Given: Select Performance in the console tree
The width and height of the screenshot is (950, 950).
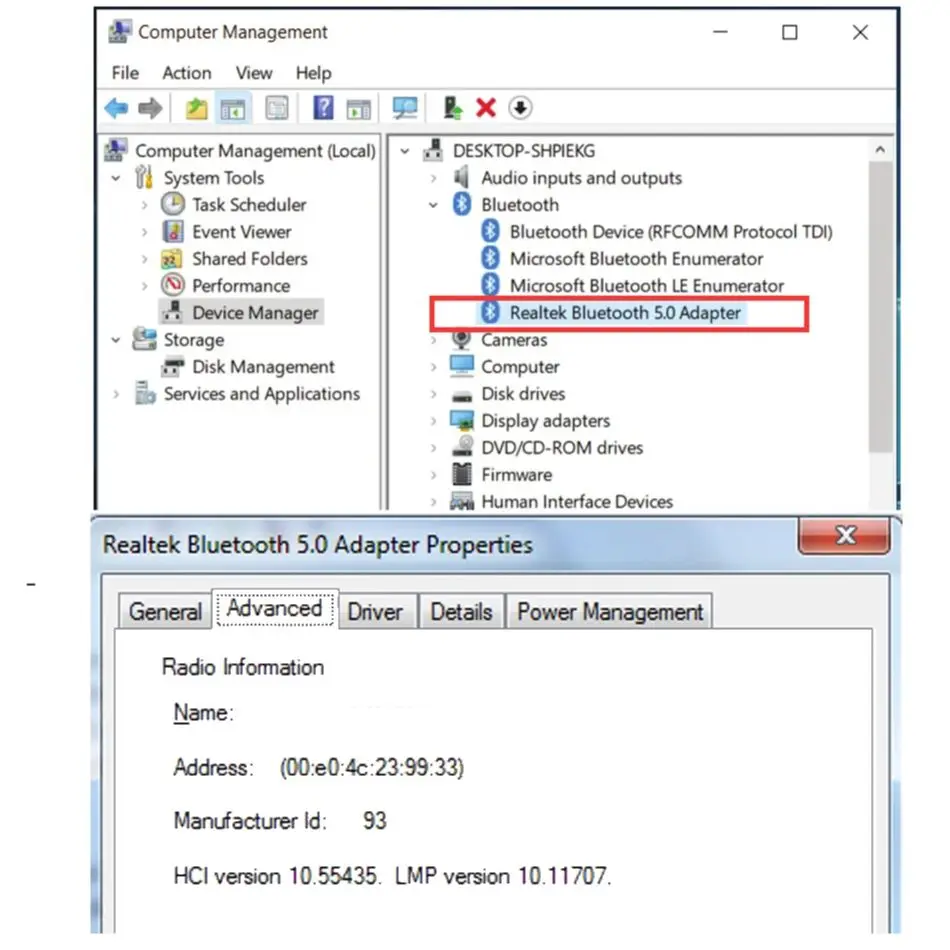Looking at the screenshot, I should (x=241, y=286).
